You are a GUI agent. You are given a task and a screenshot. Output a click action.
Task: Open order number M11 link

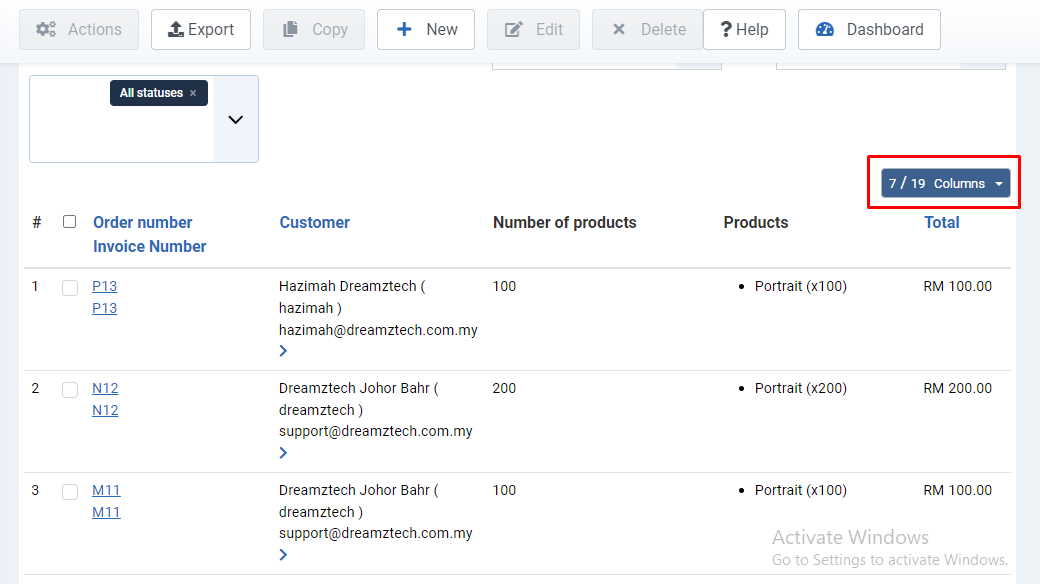point(106,490)
